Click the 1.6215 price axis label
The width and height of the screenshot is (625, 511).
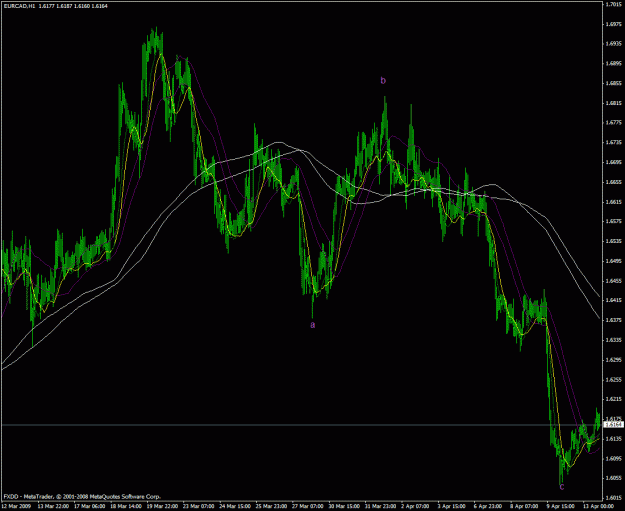[613, 399]
